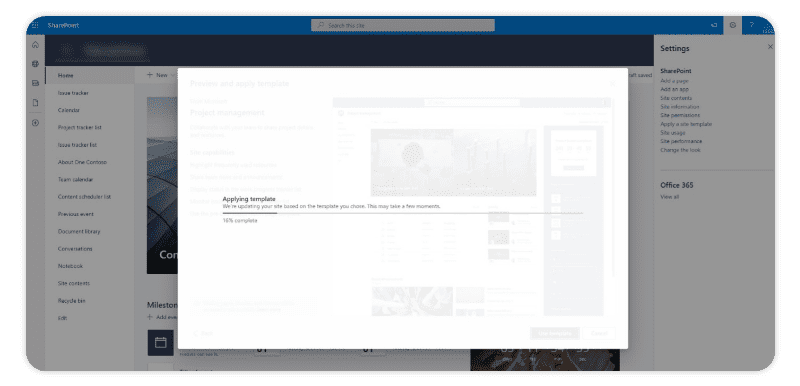Open the Help question mark icon

click(752, 25)
